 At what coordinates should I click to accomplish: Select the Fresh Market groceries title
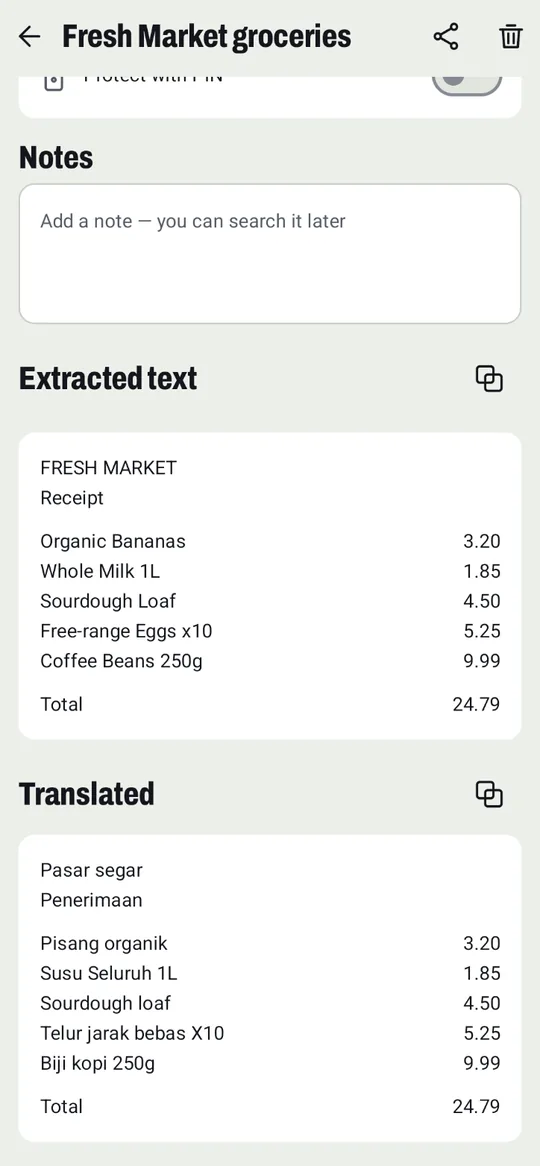(x=207, y=36)
